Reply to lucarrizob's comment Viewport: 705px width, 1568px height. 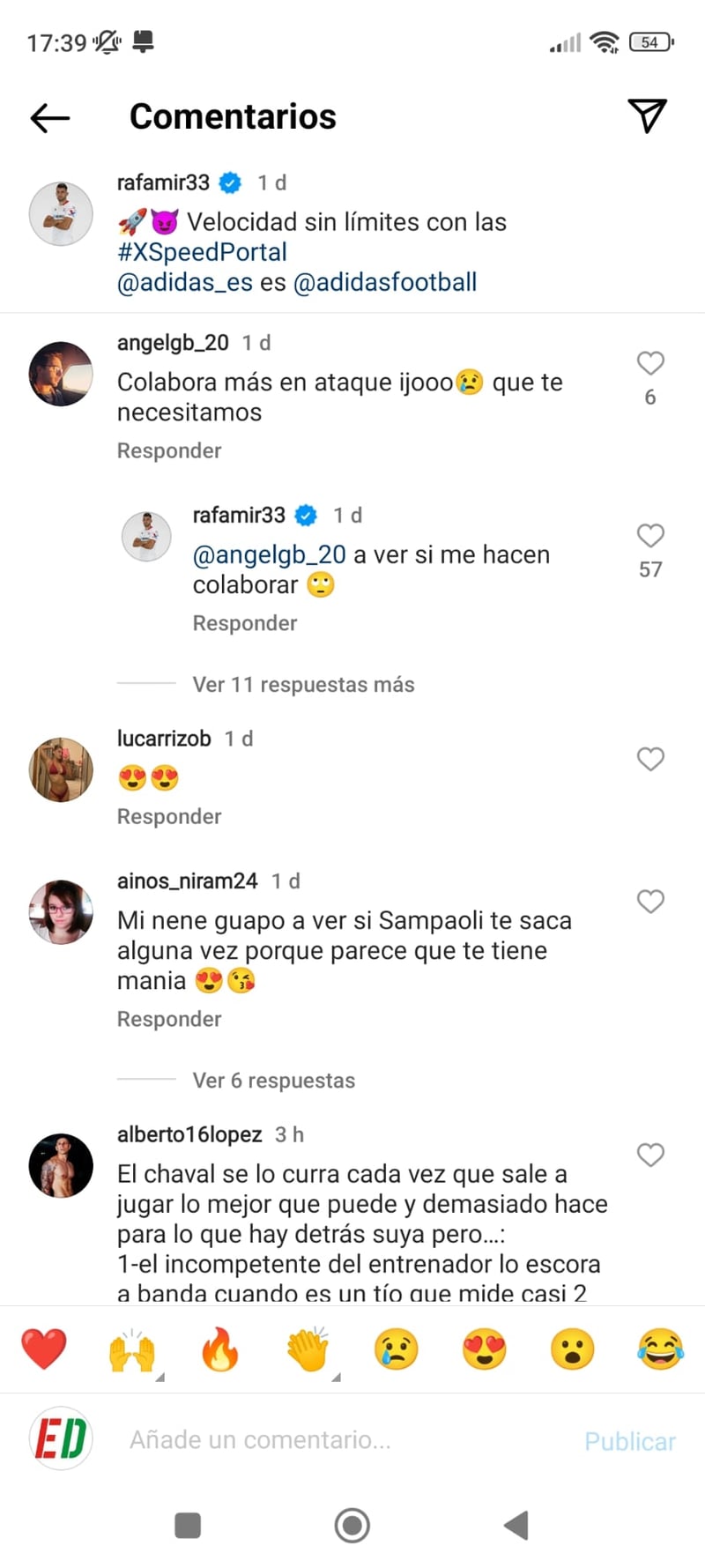[169, 817]
